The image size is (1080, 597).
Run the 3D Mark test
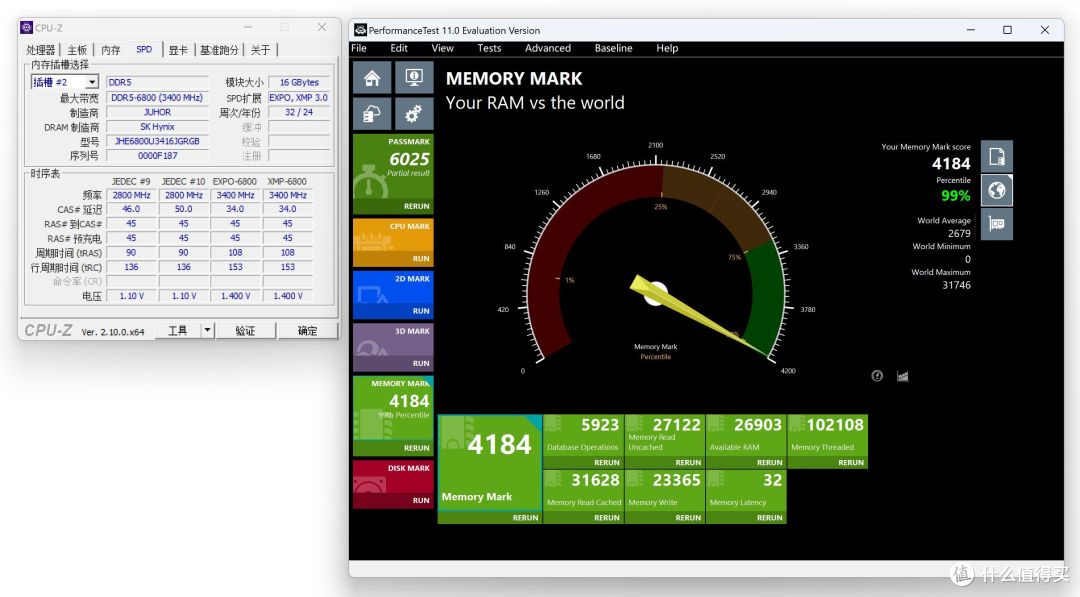pyautogui.click(x=421, y=363)
